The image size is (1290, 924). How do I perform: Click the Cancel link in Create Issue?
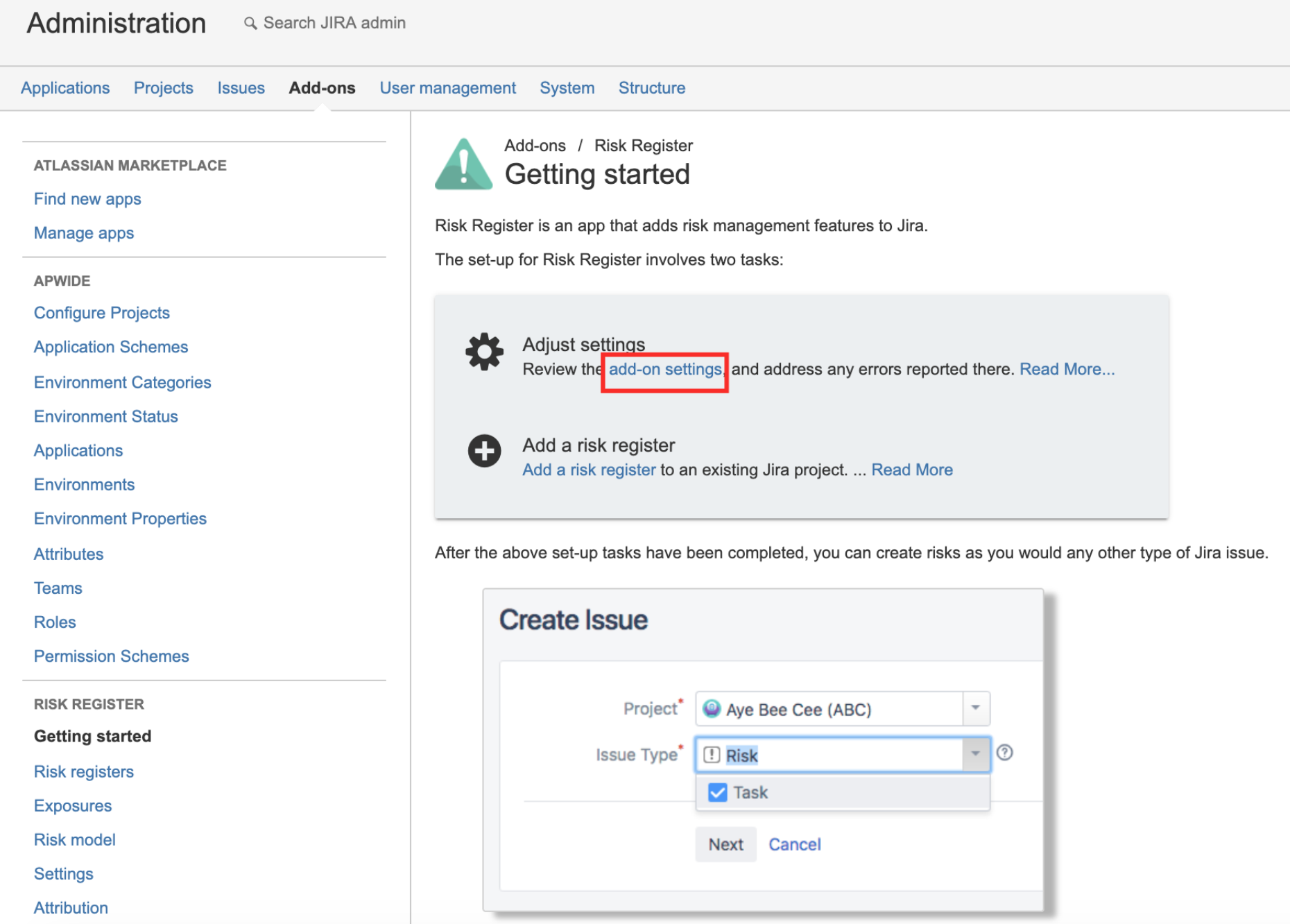tap(794, 844)
